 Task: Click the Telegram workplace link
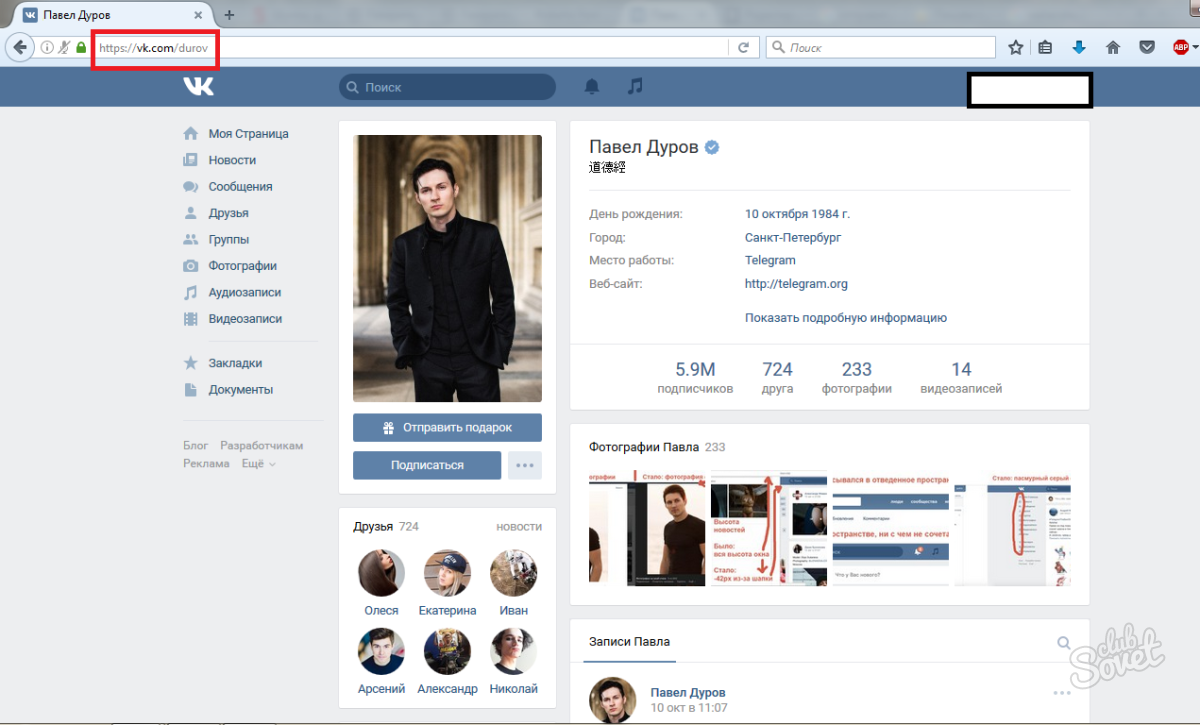tap(770, 260)
